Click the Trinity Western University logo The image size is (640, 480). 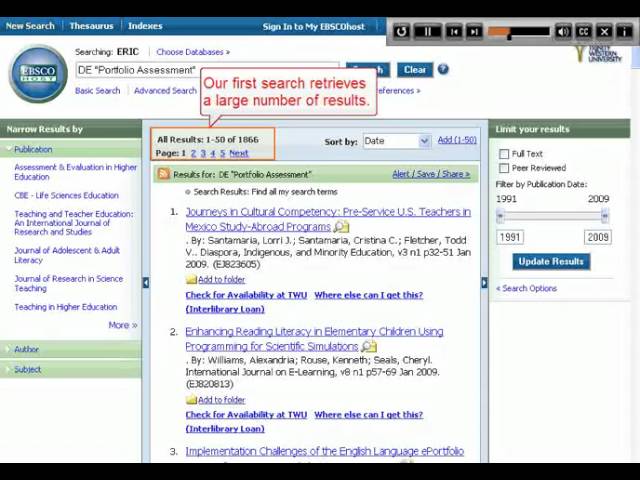coord(598,54)
